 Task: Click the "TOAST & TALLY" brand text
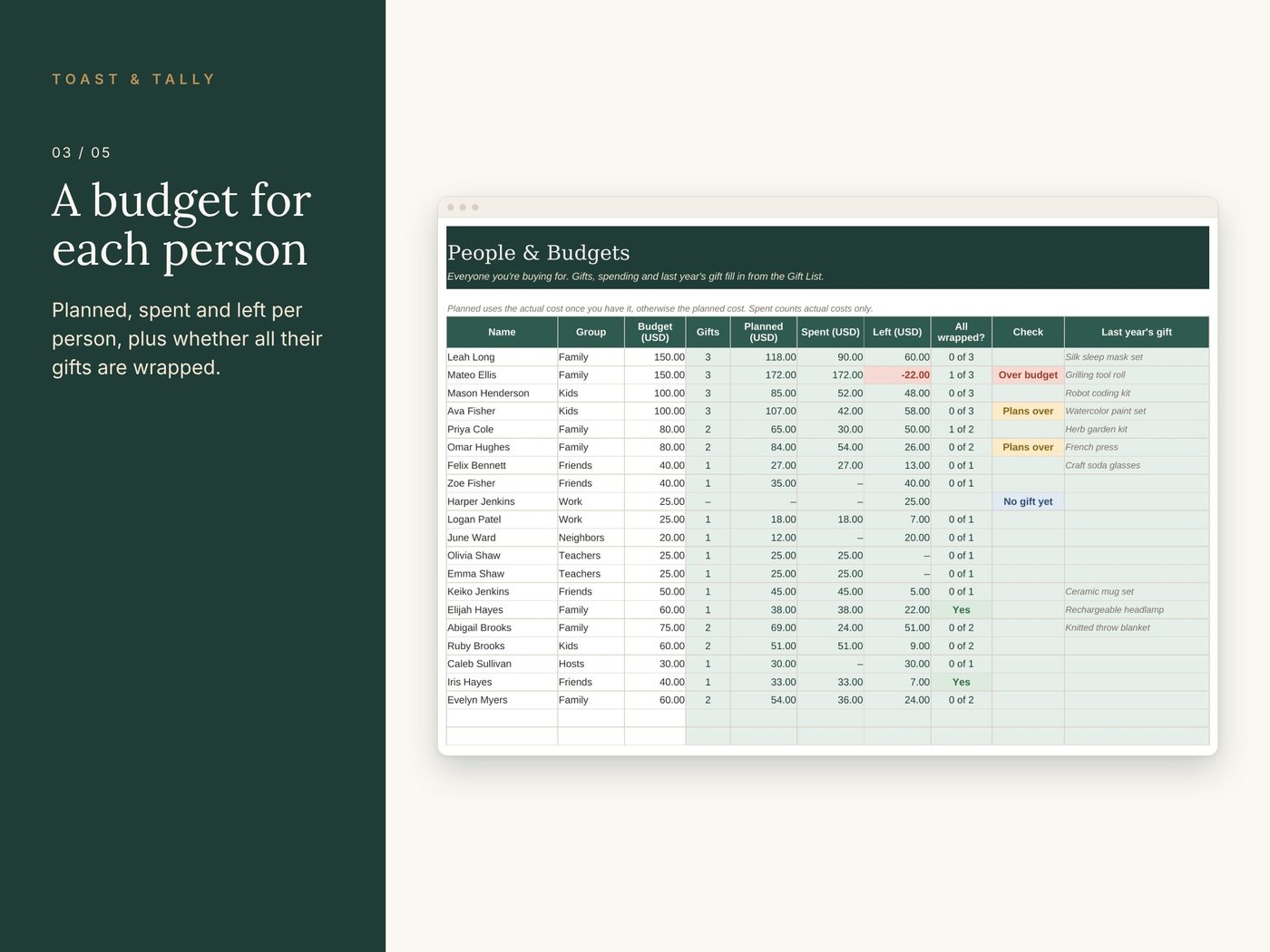(133, 80)
